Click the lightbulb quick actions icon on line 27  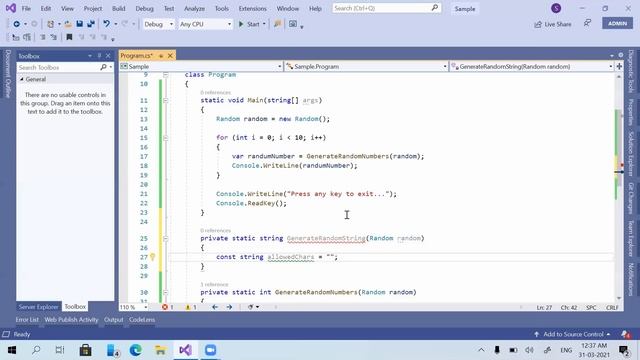tap(152, 257)
